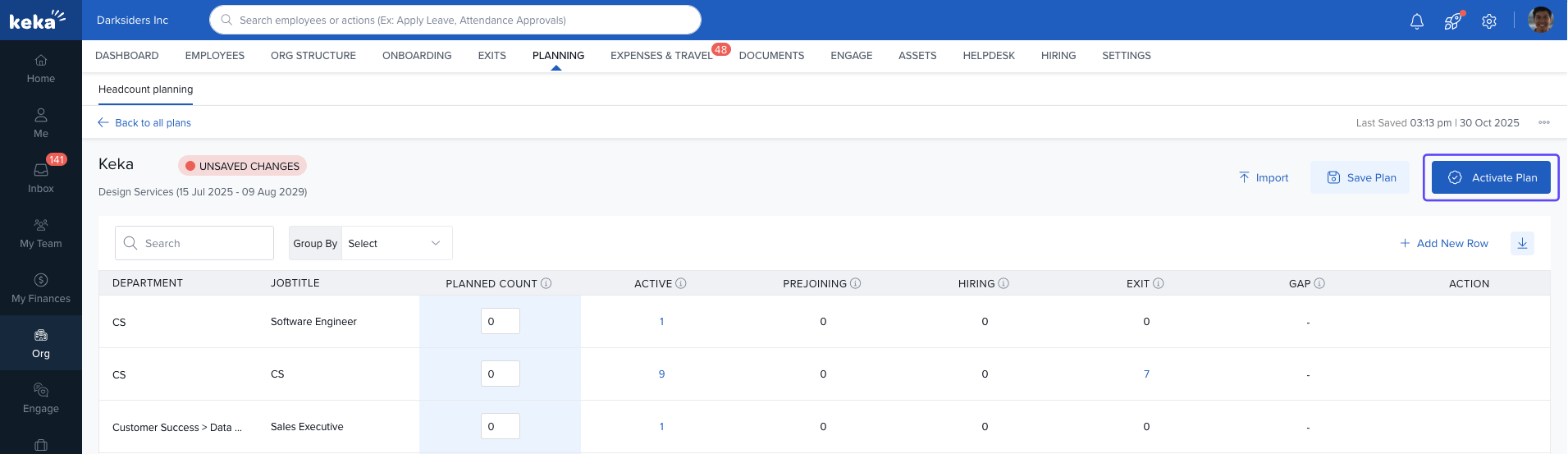Switch to the Expenses & Travel tab

coord(661,55)
